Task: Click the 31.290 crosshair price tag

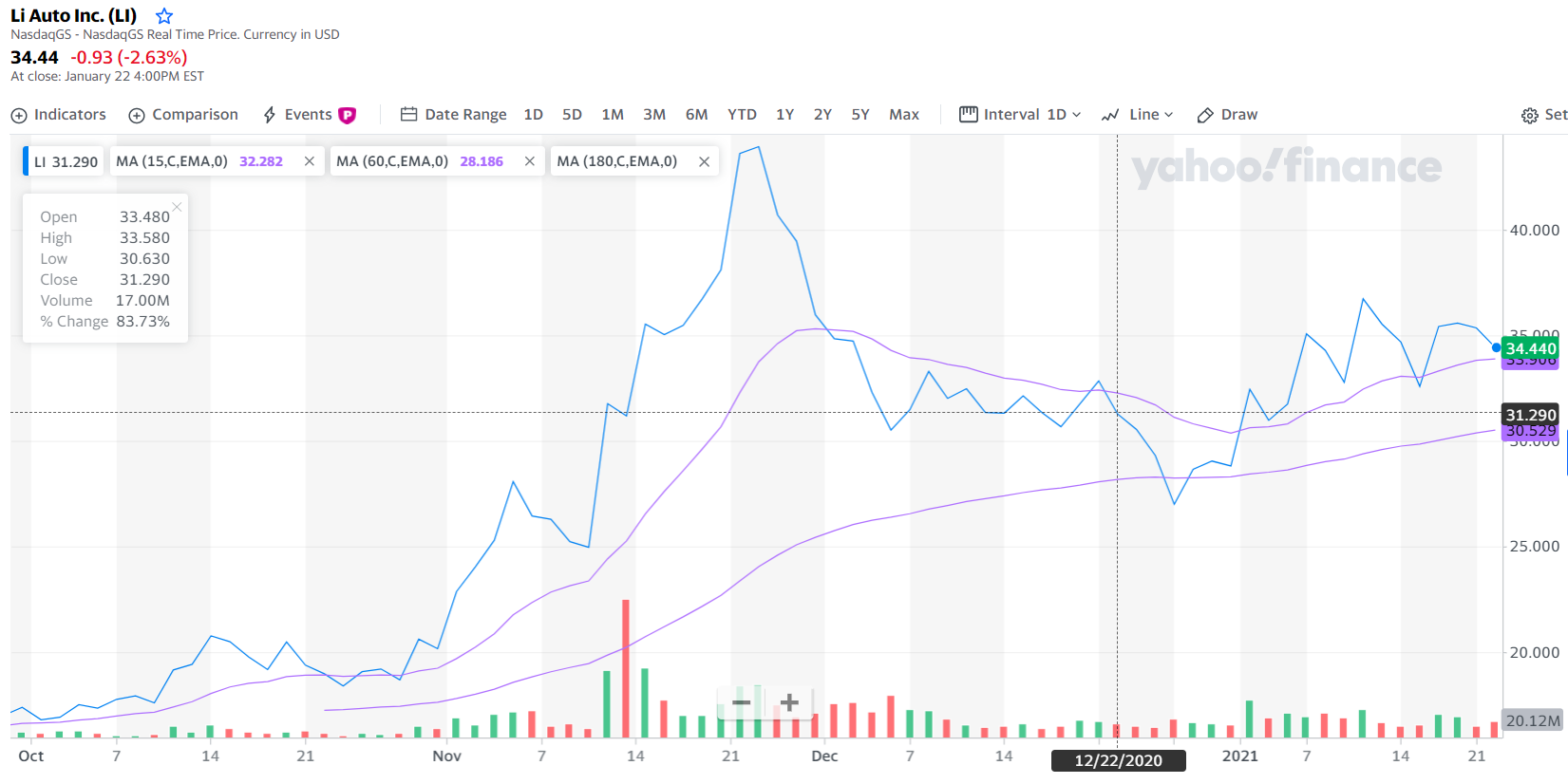Action: coord(1531,415)
